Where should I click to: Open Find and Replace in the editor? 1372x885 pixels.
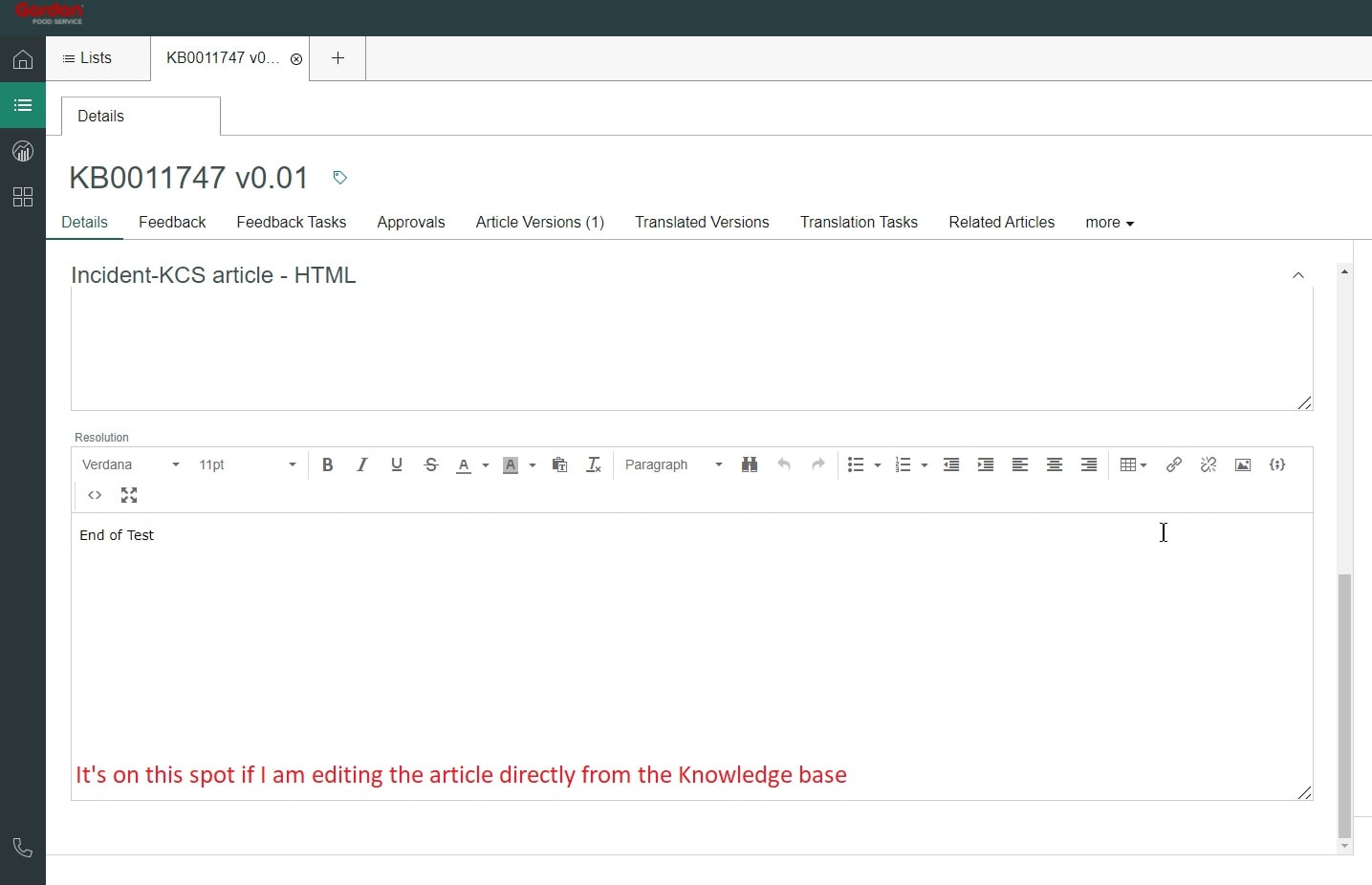750,464
